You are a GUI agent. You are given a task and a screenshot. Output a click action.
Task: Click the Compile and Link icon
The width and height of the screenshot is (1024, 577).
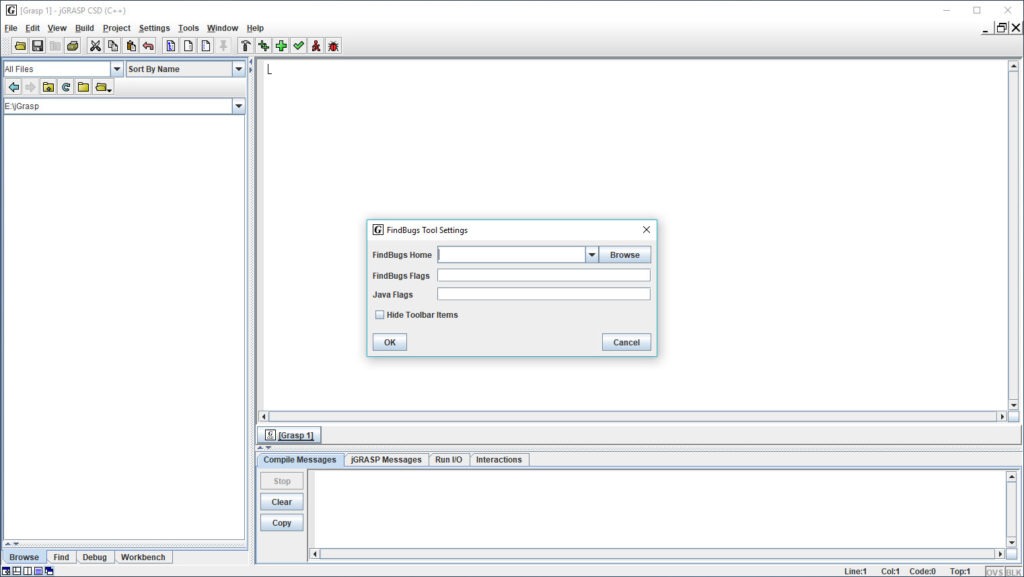[x=263, y=46]
